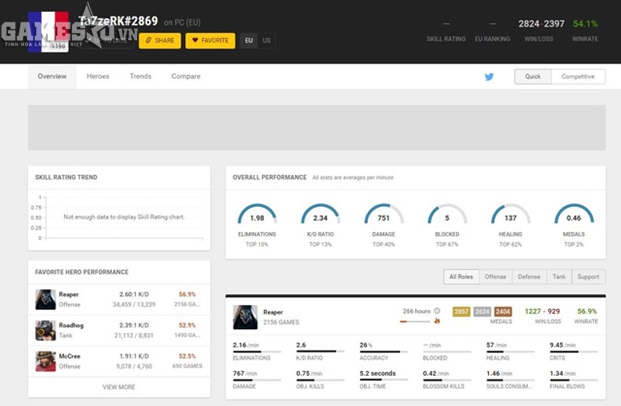Screen dimensions: 621x406
Task: Click Reaper's large portrait in details card
Action: 245,317
